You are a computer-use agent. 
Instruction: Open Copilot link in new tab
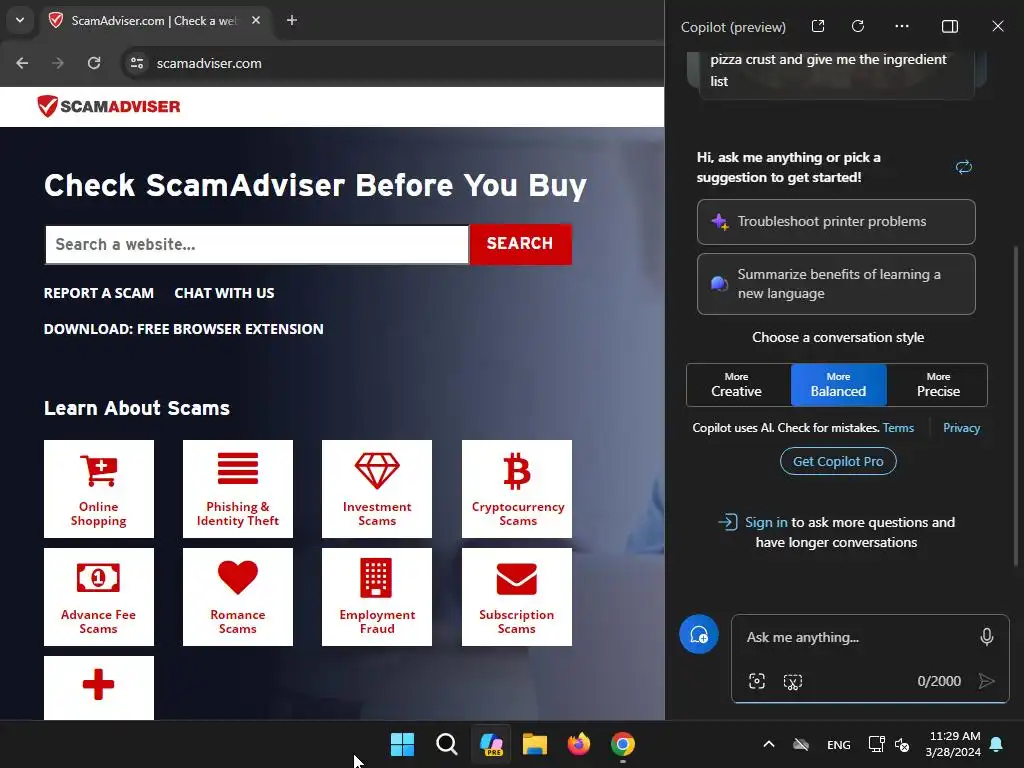(818, 26)
